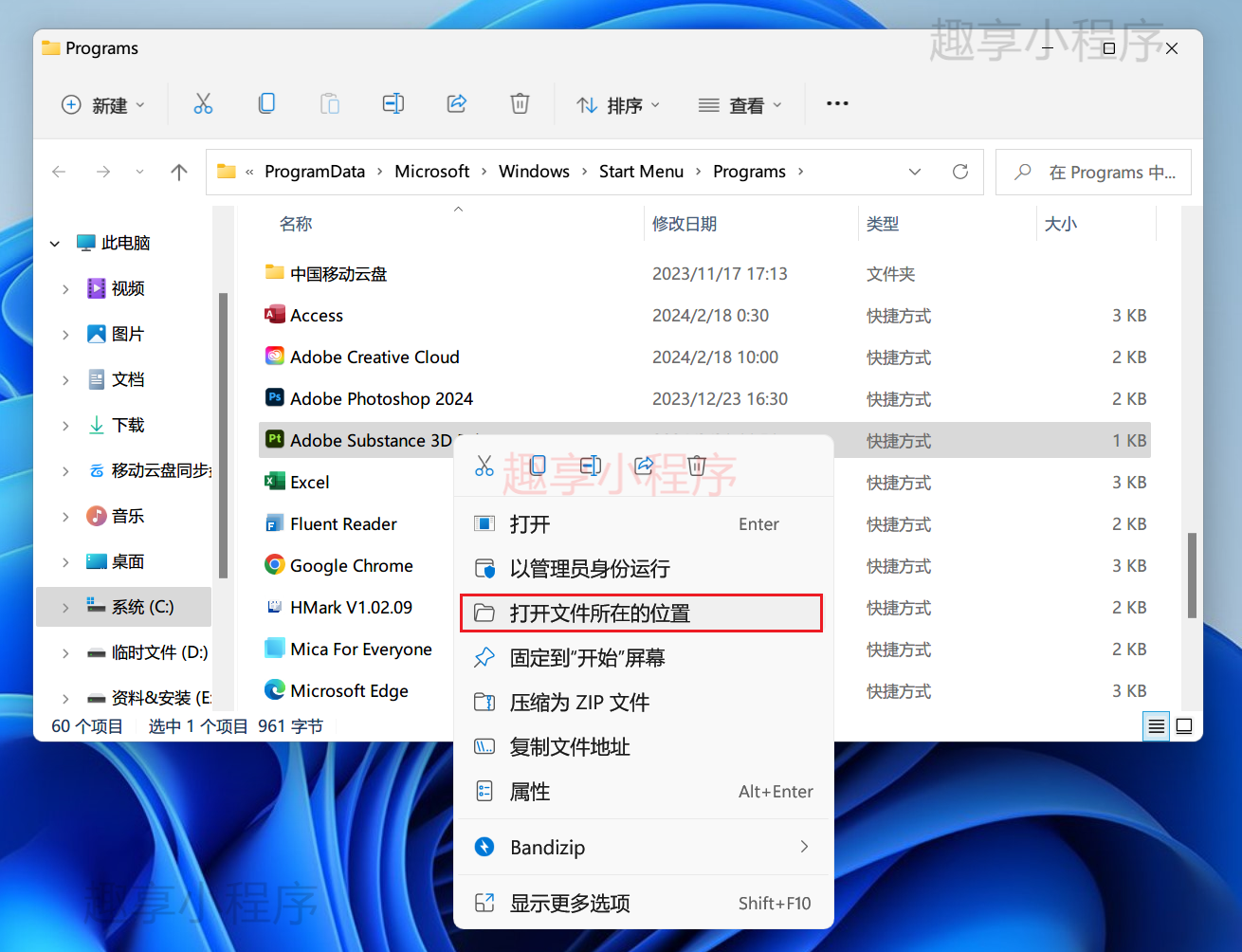Sort by the 修改日期 column header

[x=685, y=224]
